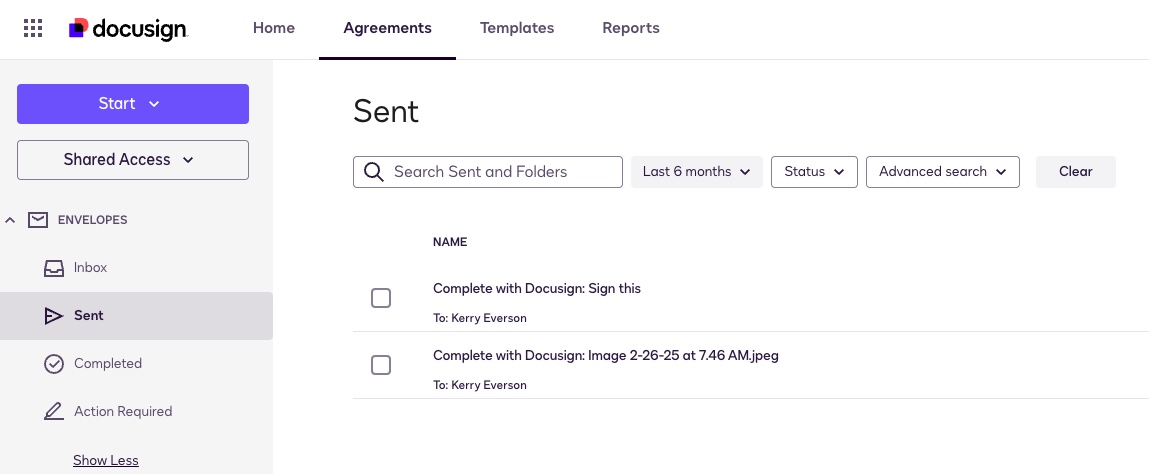Click the Envelopes mail icon
The height and width of the screenshot is (474, 1149).
[38, 219]
